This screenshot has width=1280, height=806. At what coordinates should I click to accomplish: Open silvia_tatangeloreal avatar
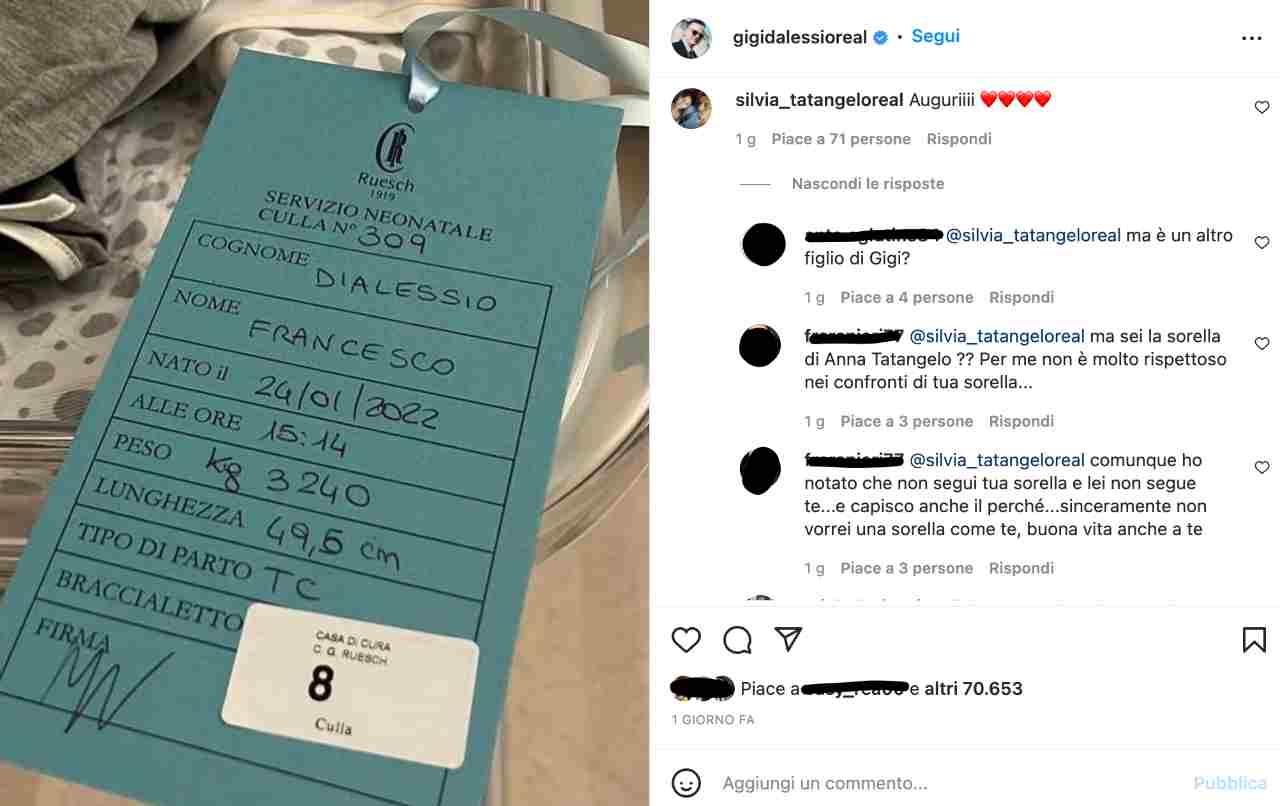pos(691,108)
